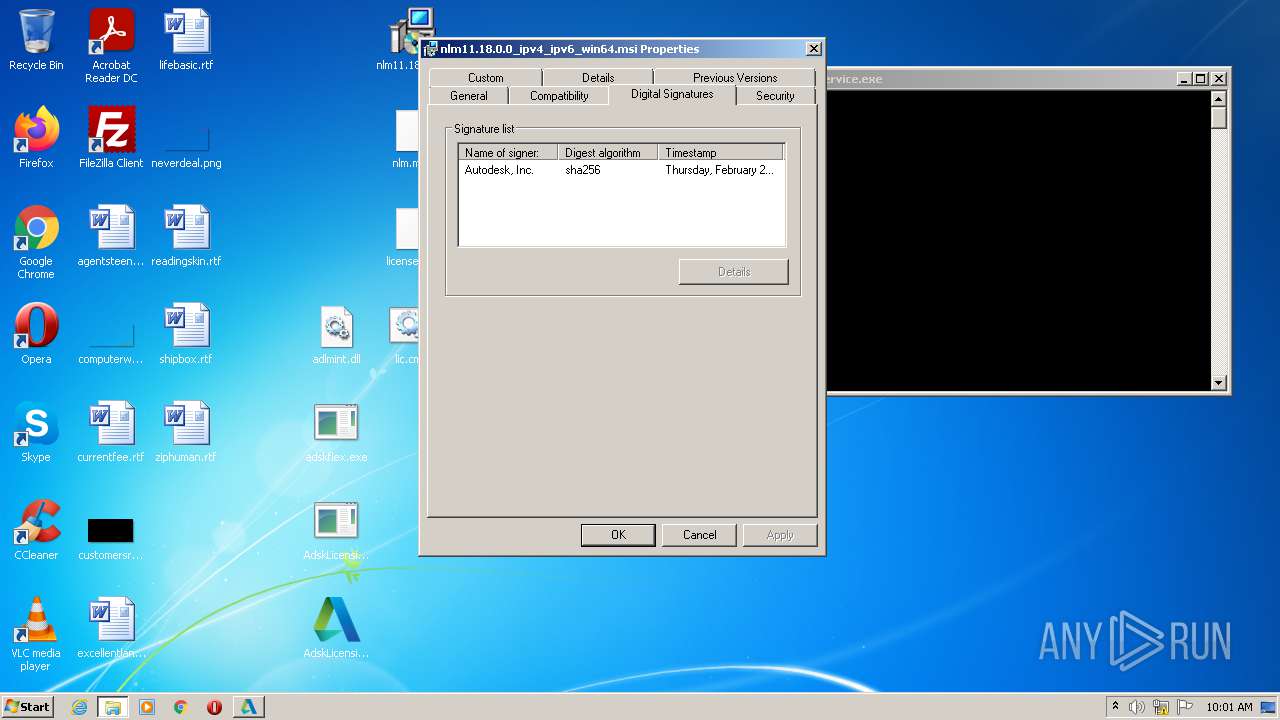The image size is (1280, 720).
Task: Open the Recycle Bin desktop icon
Action: (36, 40)
